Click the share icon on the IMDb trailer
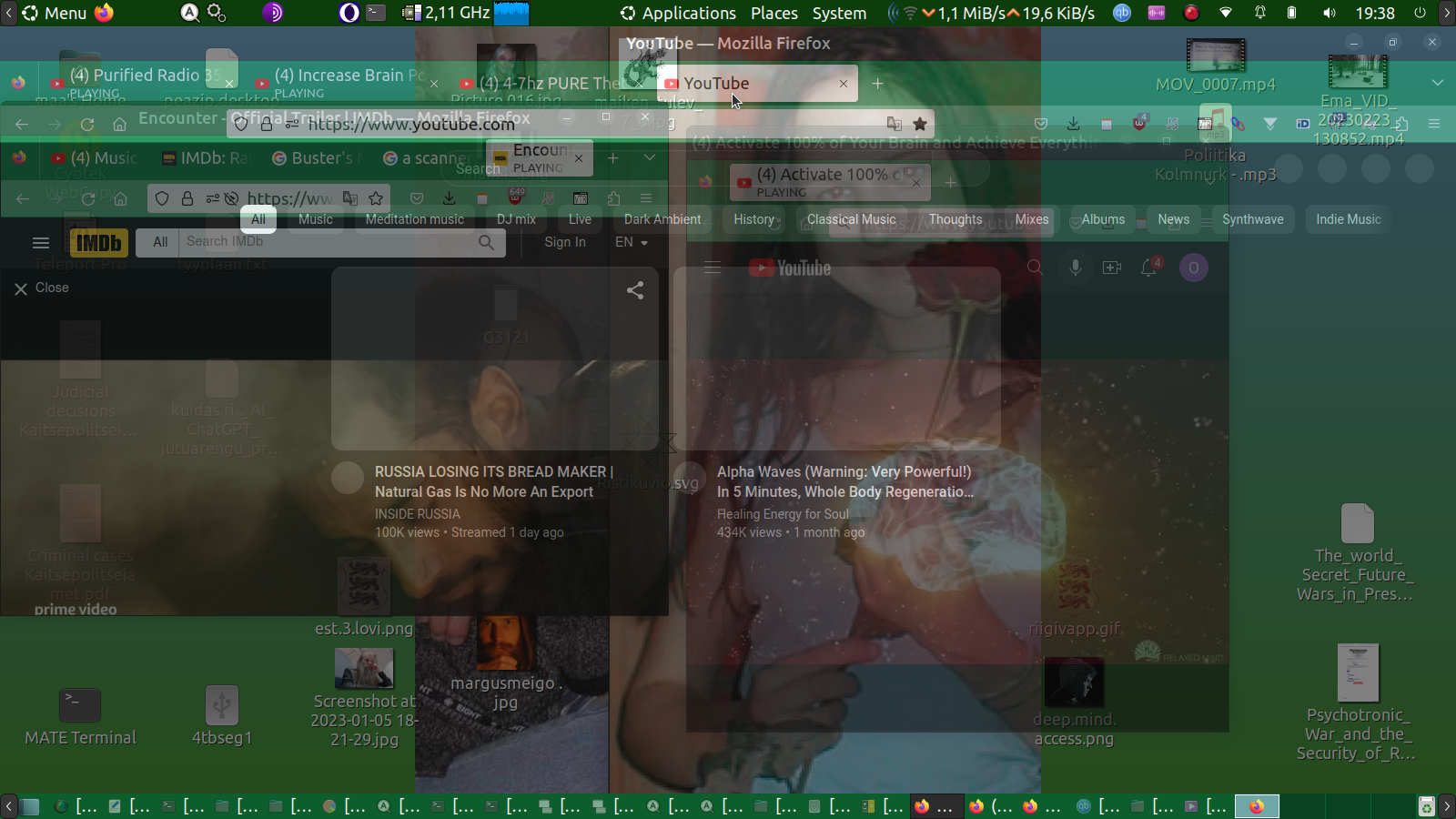 click(x=635, y=290)
